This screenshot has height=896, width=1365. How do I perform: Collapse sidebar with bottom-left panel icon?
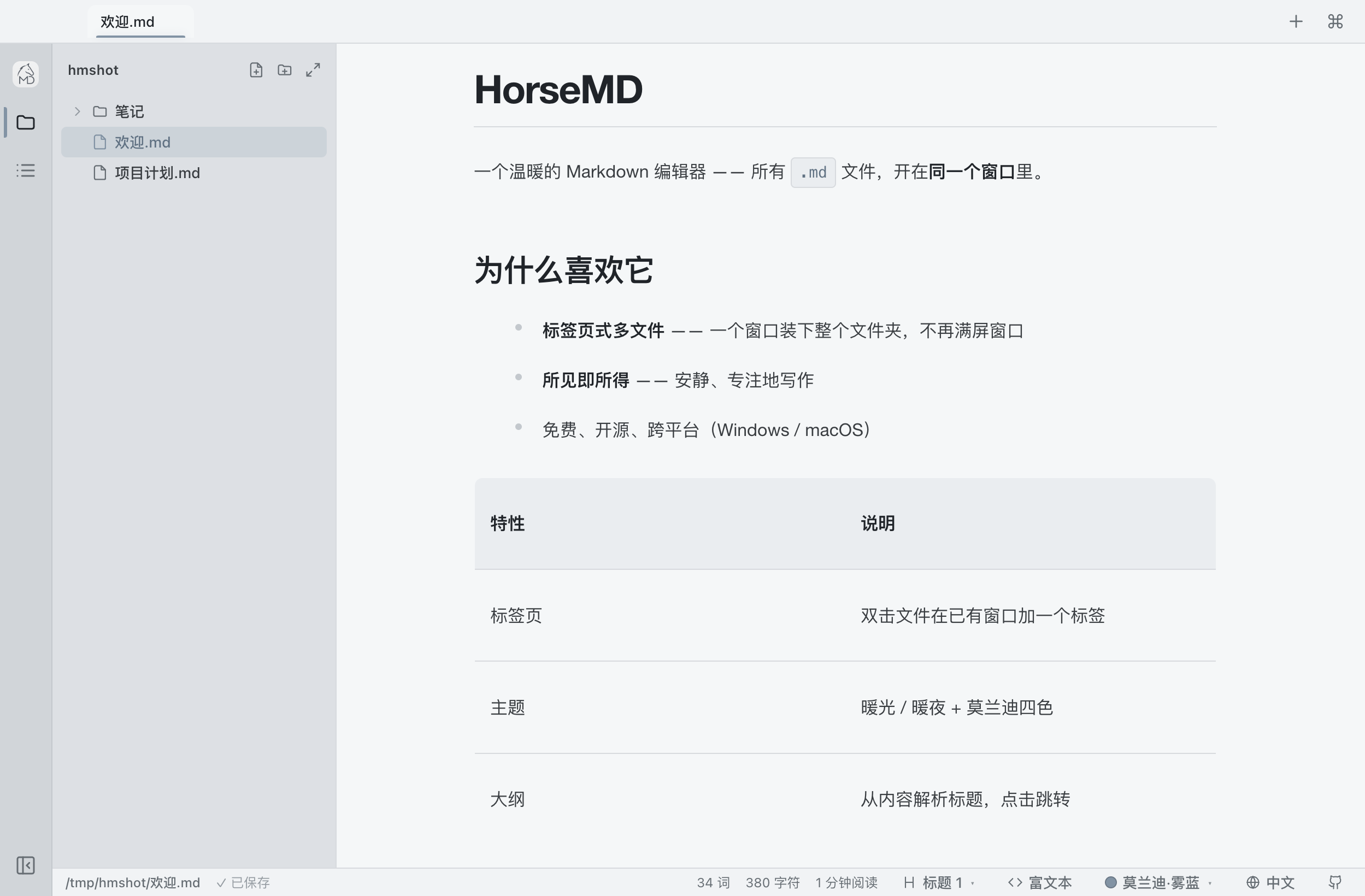26,865
